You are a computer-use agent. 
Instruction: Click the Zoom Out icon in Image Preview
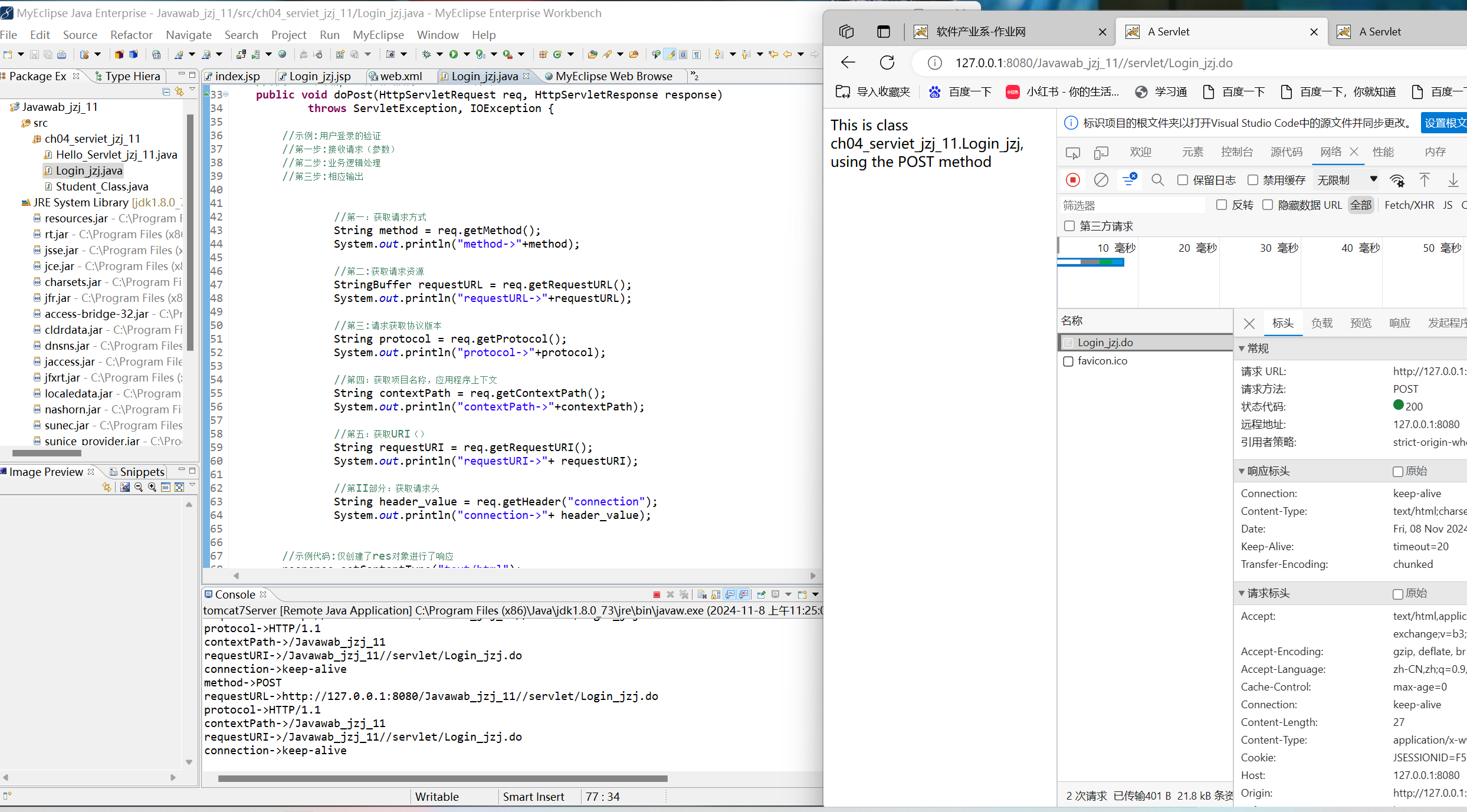tap(139, 487)
